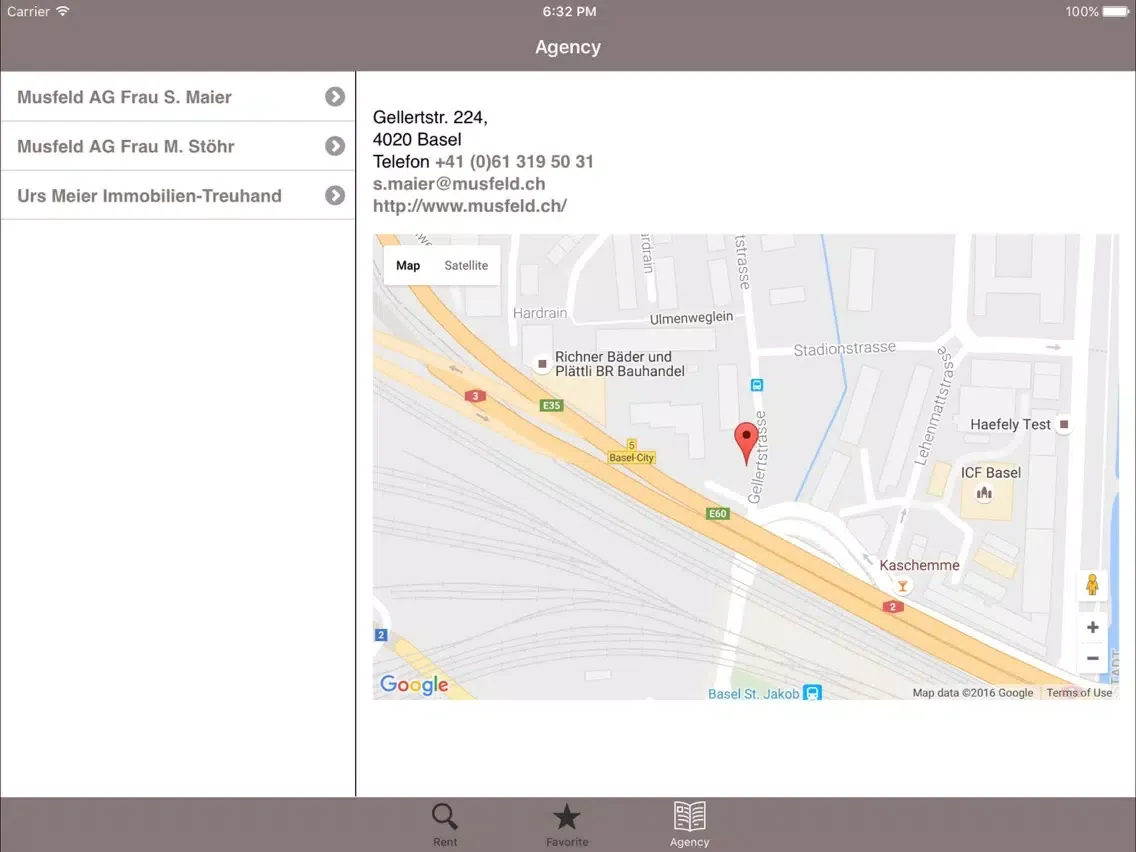Click the Lehenmattstrasse street label
The image size is (1136, 852).
935,405
